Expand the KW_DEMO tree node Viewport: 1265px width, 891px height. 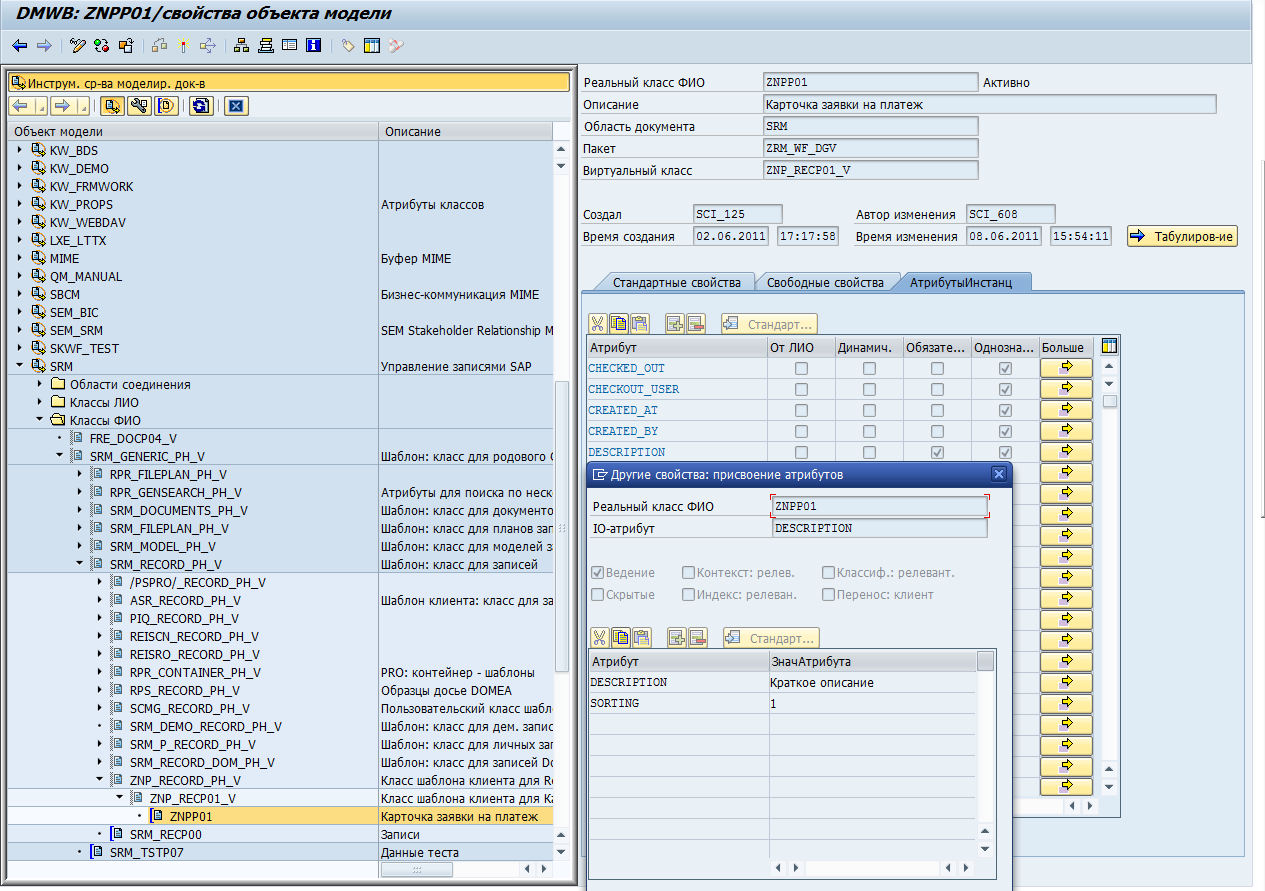[20, 169]
